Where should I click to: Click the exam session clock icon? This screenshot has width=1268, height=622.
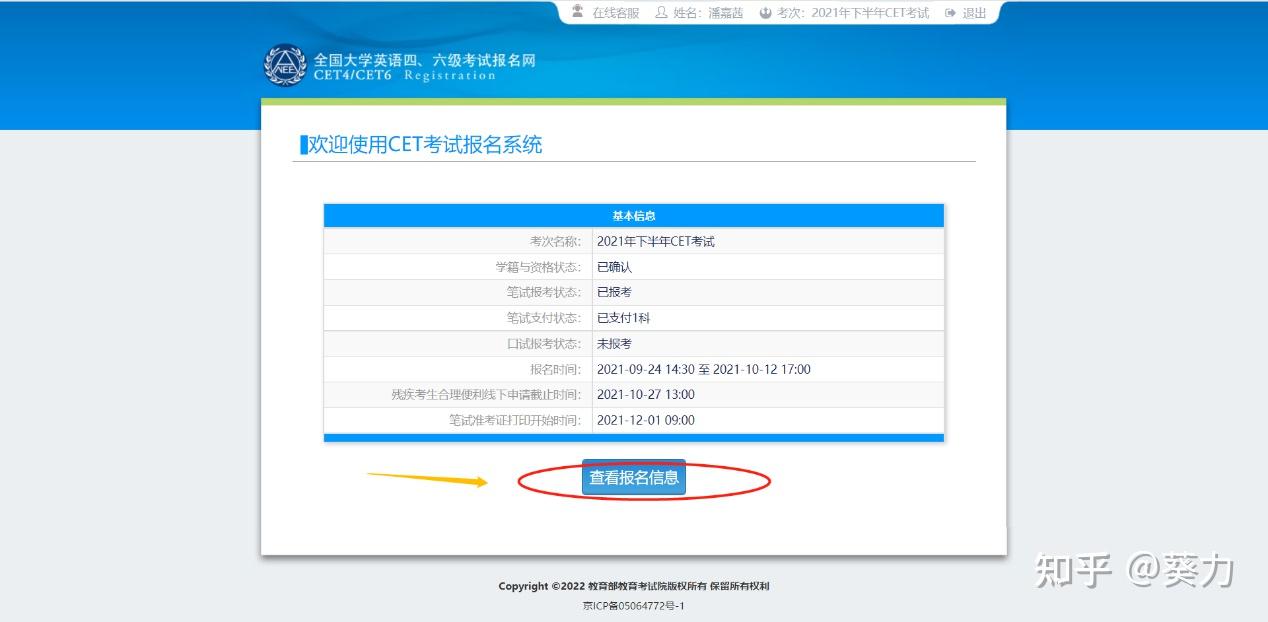click(x=765, y=13)
